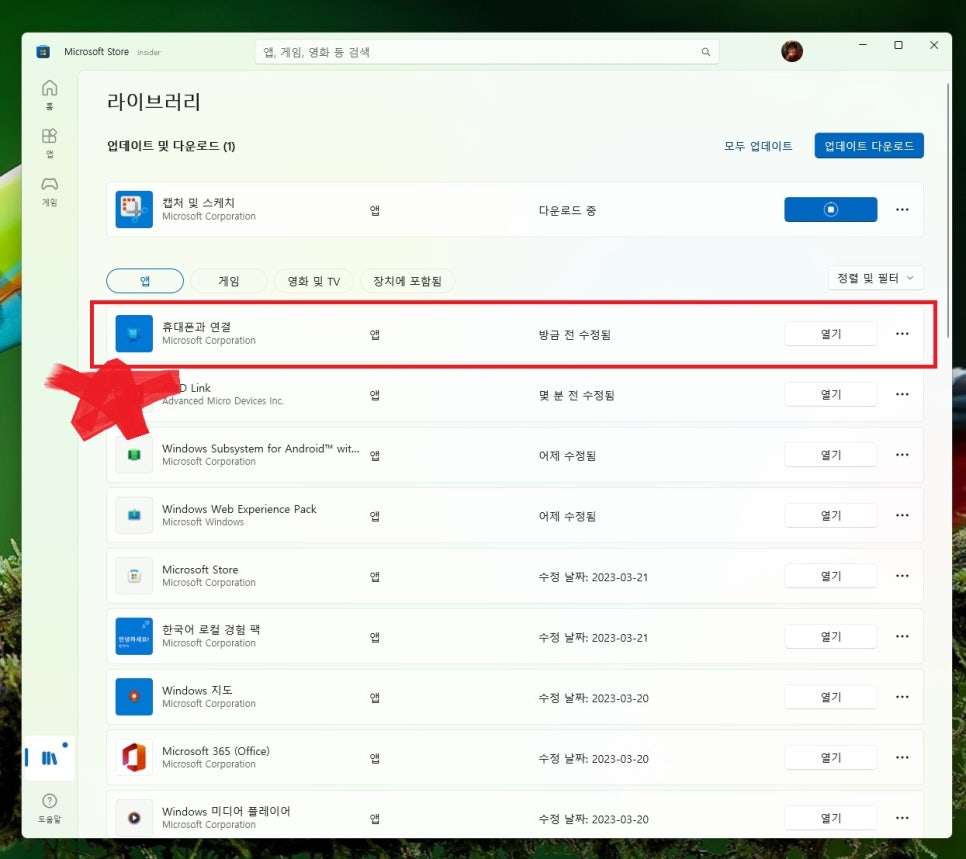Screen dimensions: 966x859
Task: Click the search magnifier icon
Action: click(x=705, y=52)
